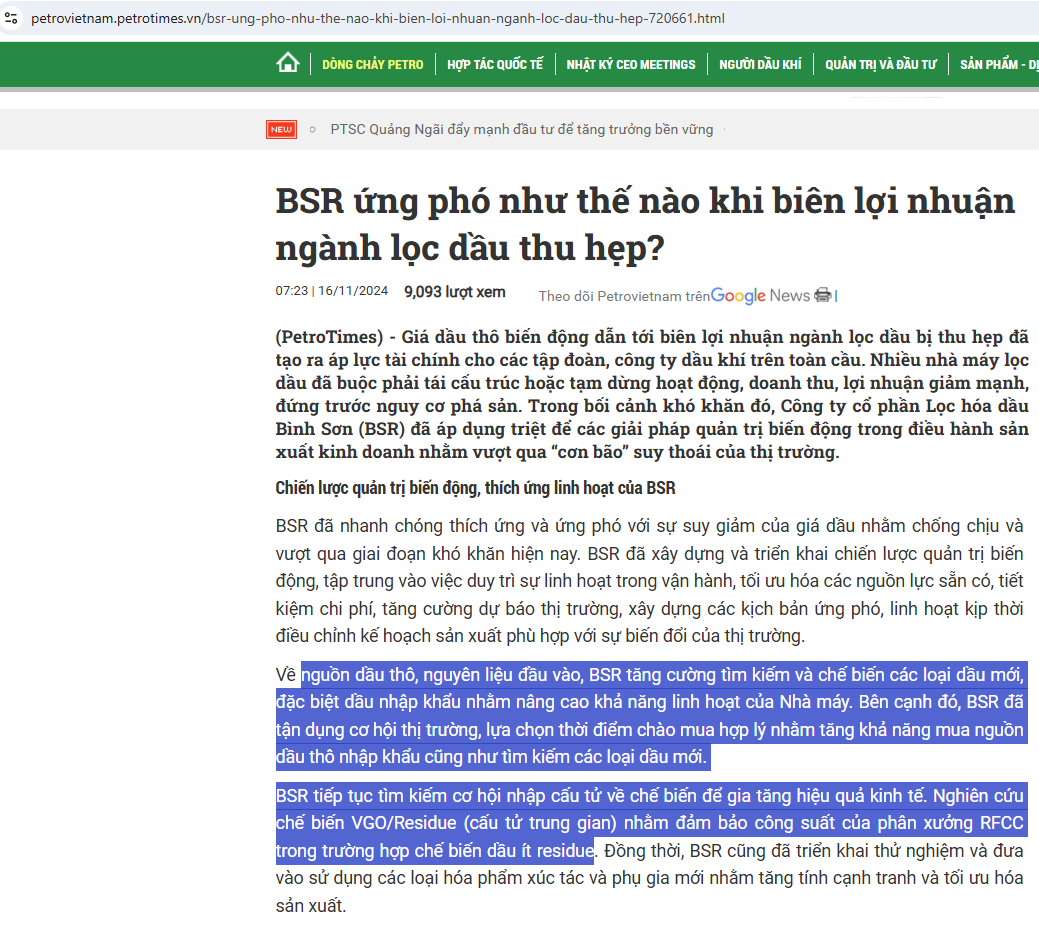Click paragraph starting BSR đã nhanh chóng
1039x928 pixels.
point(649,581)
